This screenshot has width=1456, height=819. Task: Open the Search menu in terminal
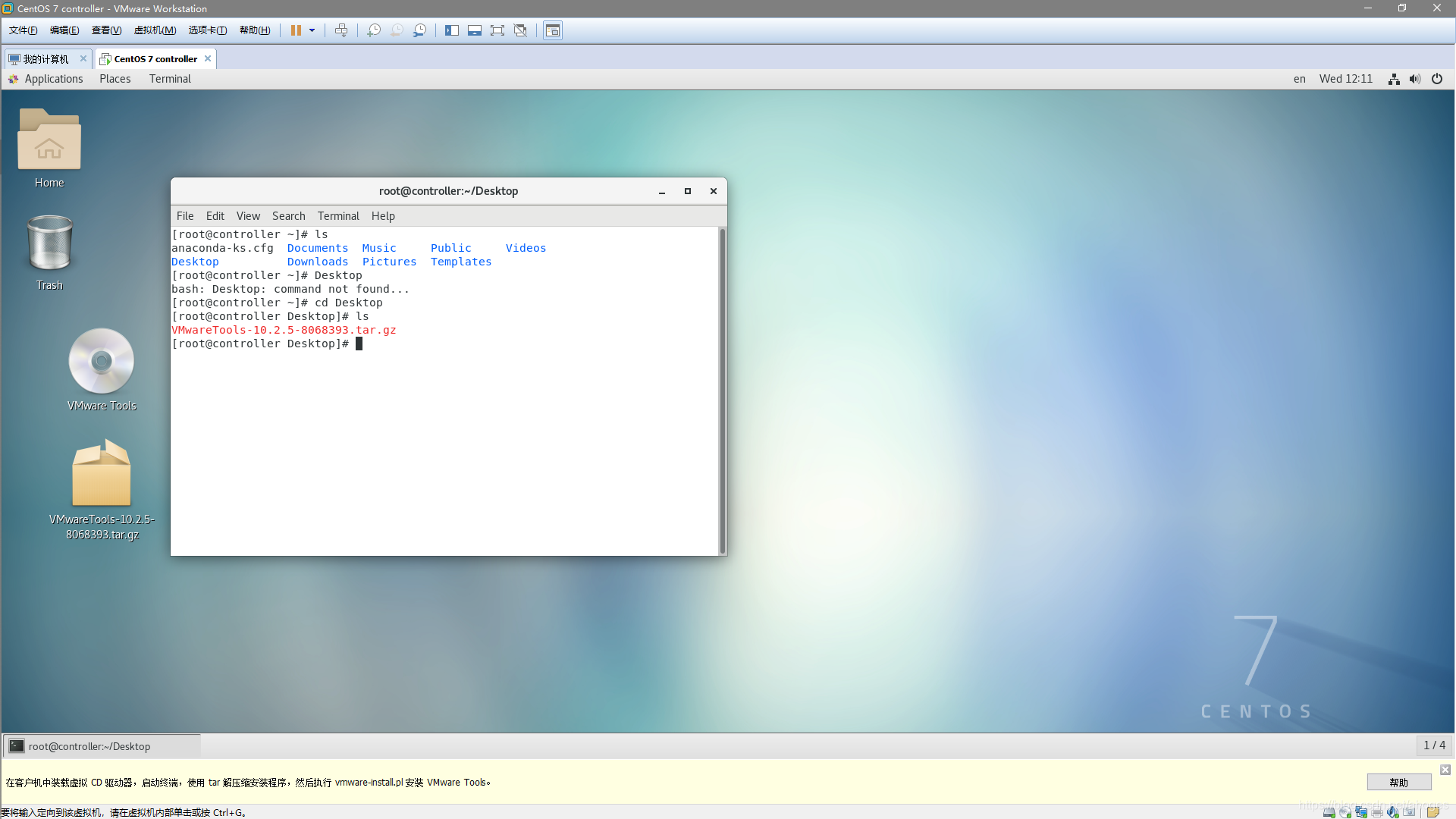coord(288,216)
